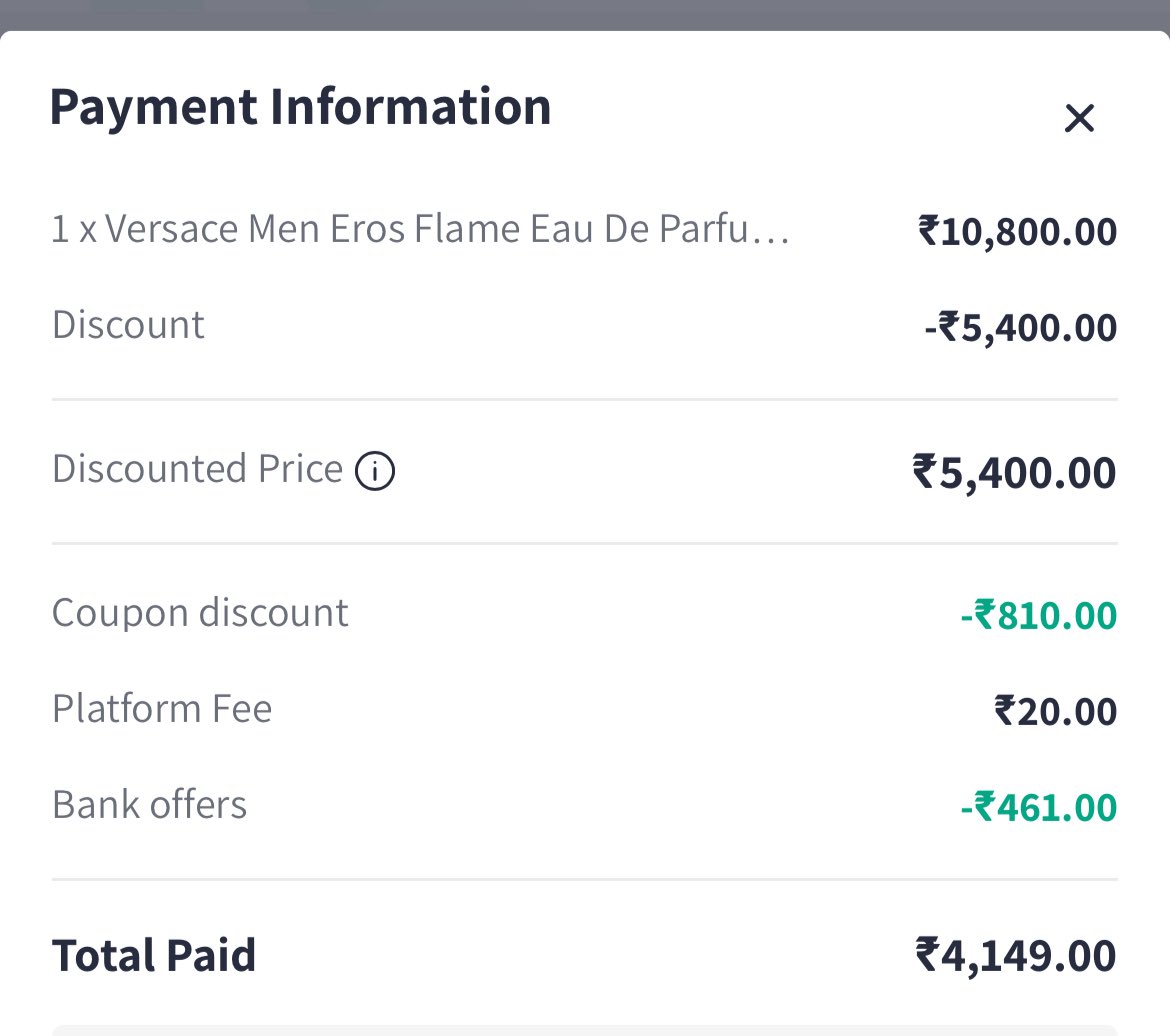This screenshot has height=1036, width=1170.
Task: Select the ₹4,149.00 total paid amount
Action: tap(1015, 956)
